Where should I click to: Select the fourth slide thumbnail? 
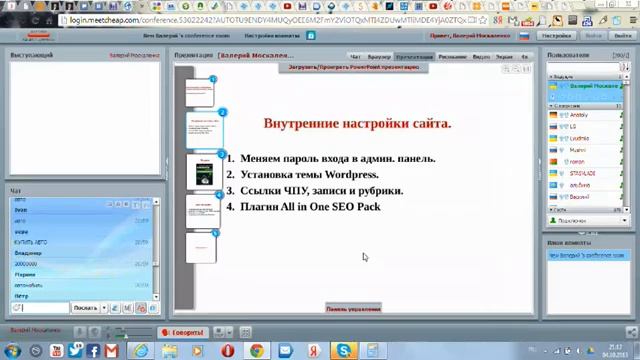click(203, 212)
